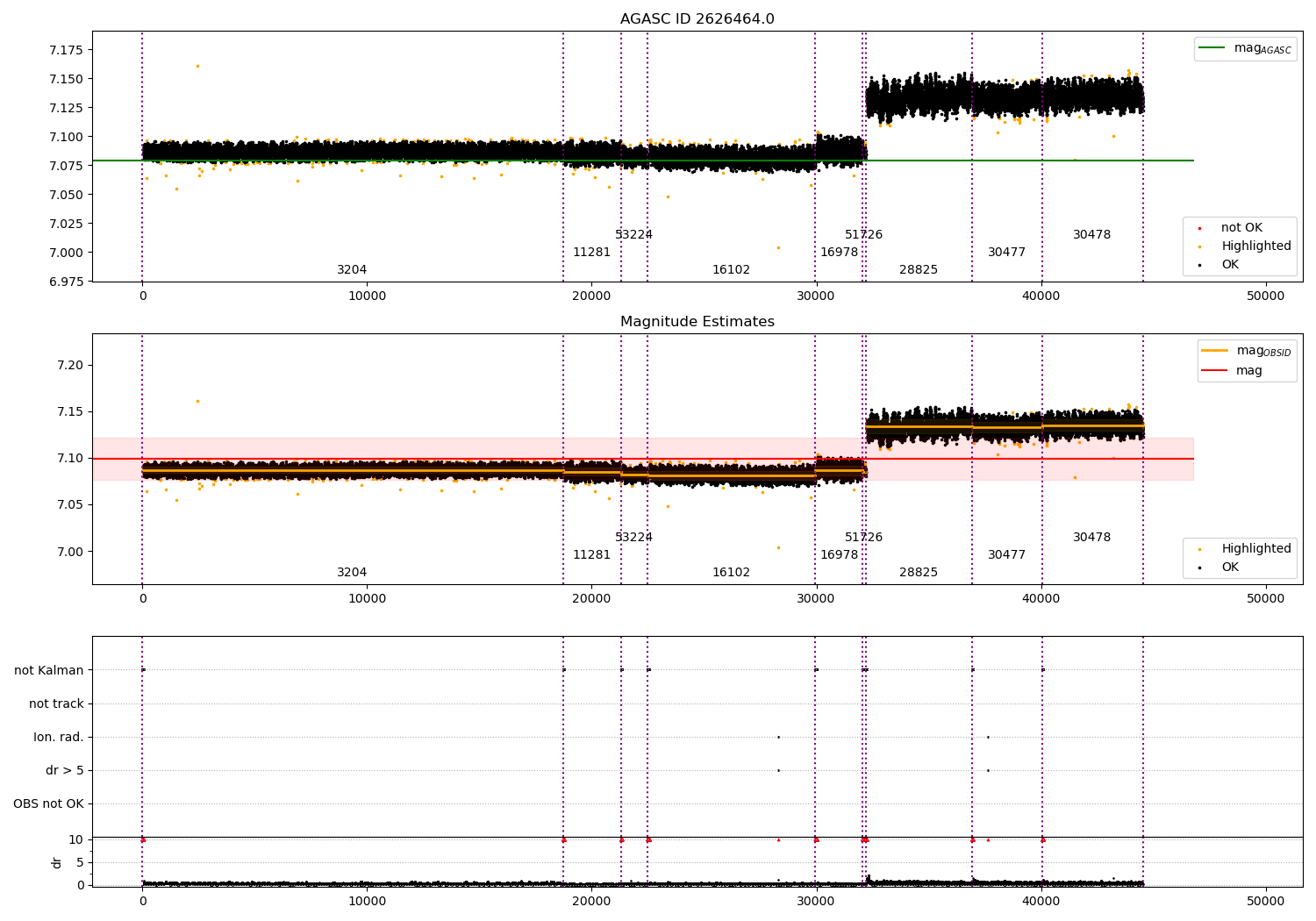Image resolution: width=1316 pixels, height=921 pixels.
Task: Click obsid label 16978 in AGASC ID plot
Action: click(x=839, y=253)
